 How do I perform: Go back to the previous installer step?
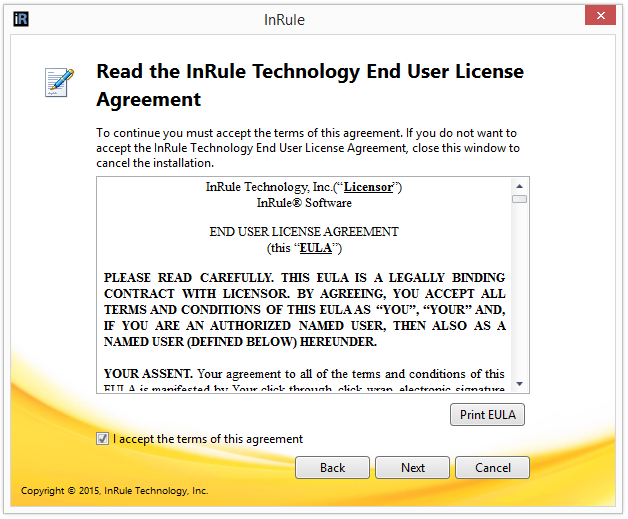tap(333, 467)
